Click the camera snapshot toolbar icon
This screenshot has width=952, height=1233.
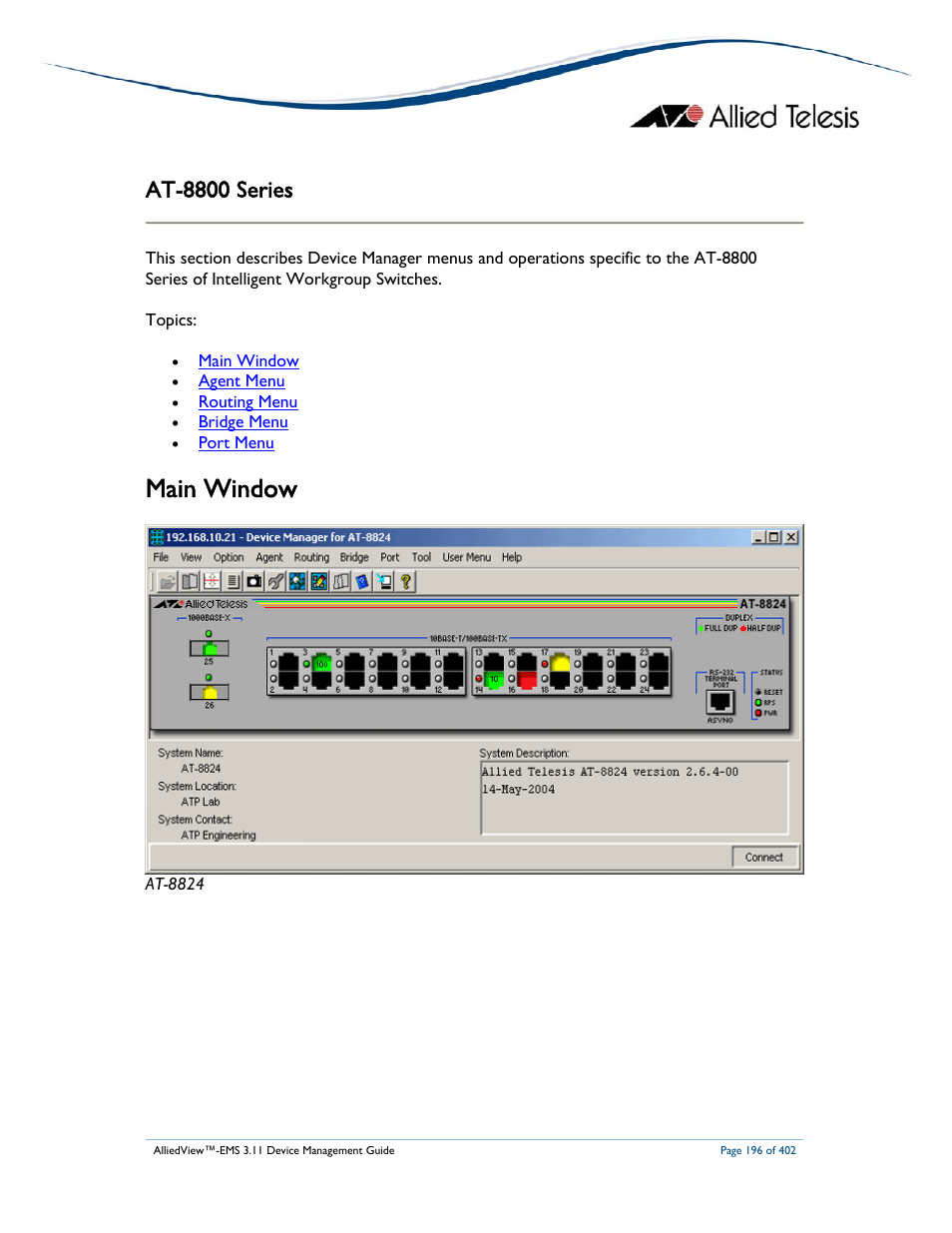[x=254, y=581]
